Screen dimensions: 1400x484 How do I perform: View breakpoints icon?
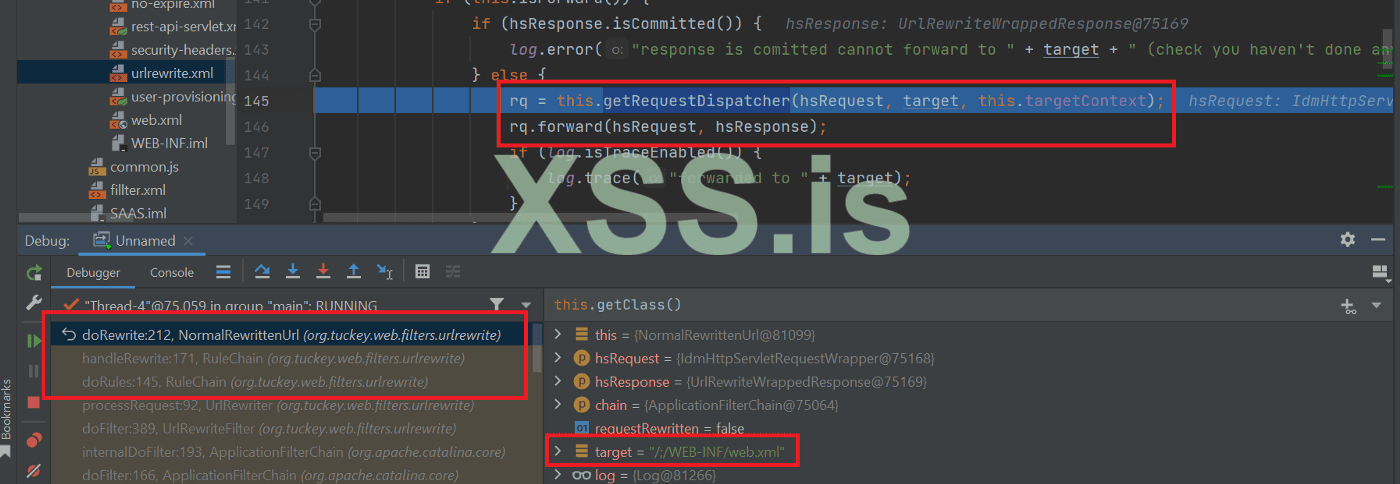pyautogui.click(x=34, y=439)
